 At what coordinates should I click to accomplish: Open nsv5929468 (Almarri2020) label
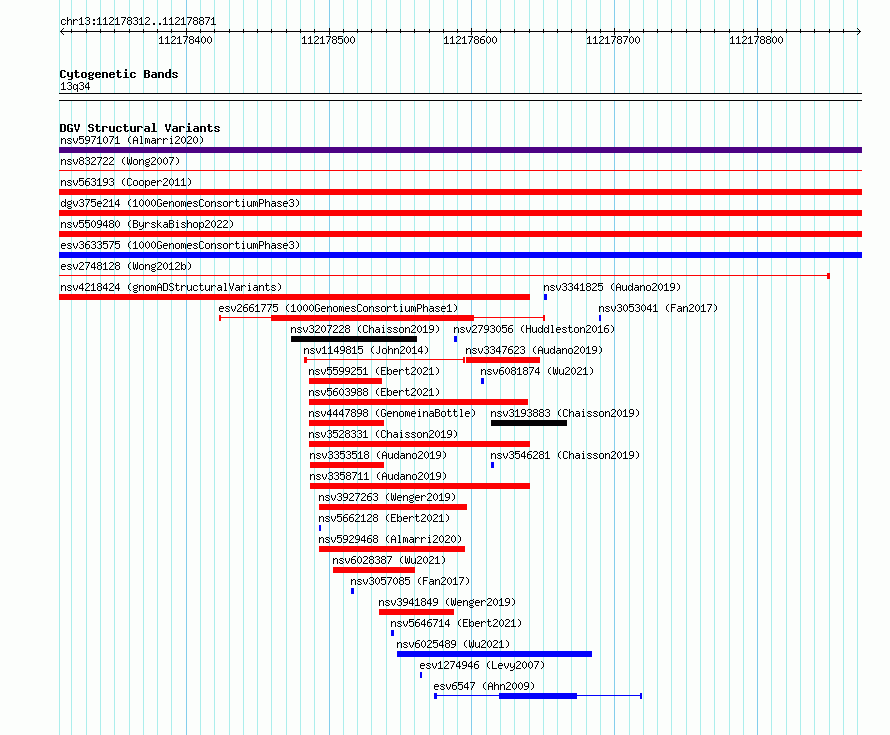pyautogui.click(x=390, y=539)
